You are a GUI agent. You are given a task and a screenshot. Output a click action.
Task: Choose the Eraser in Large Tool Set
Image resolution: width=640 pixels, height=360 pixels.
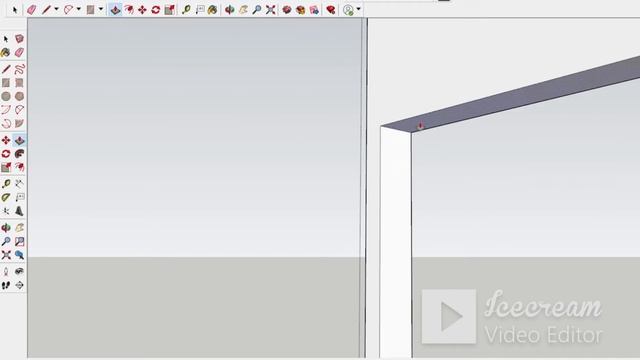click(19, 52)
